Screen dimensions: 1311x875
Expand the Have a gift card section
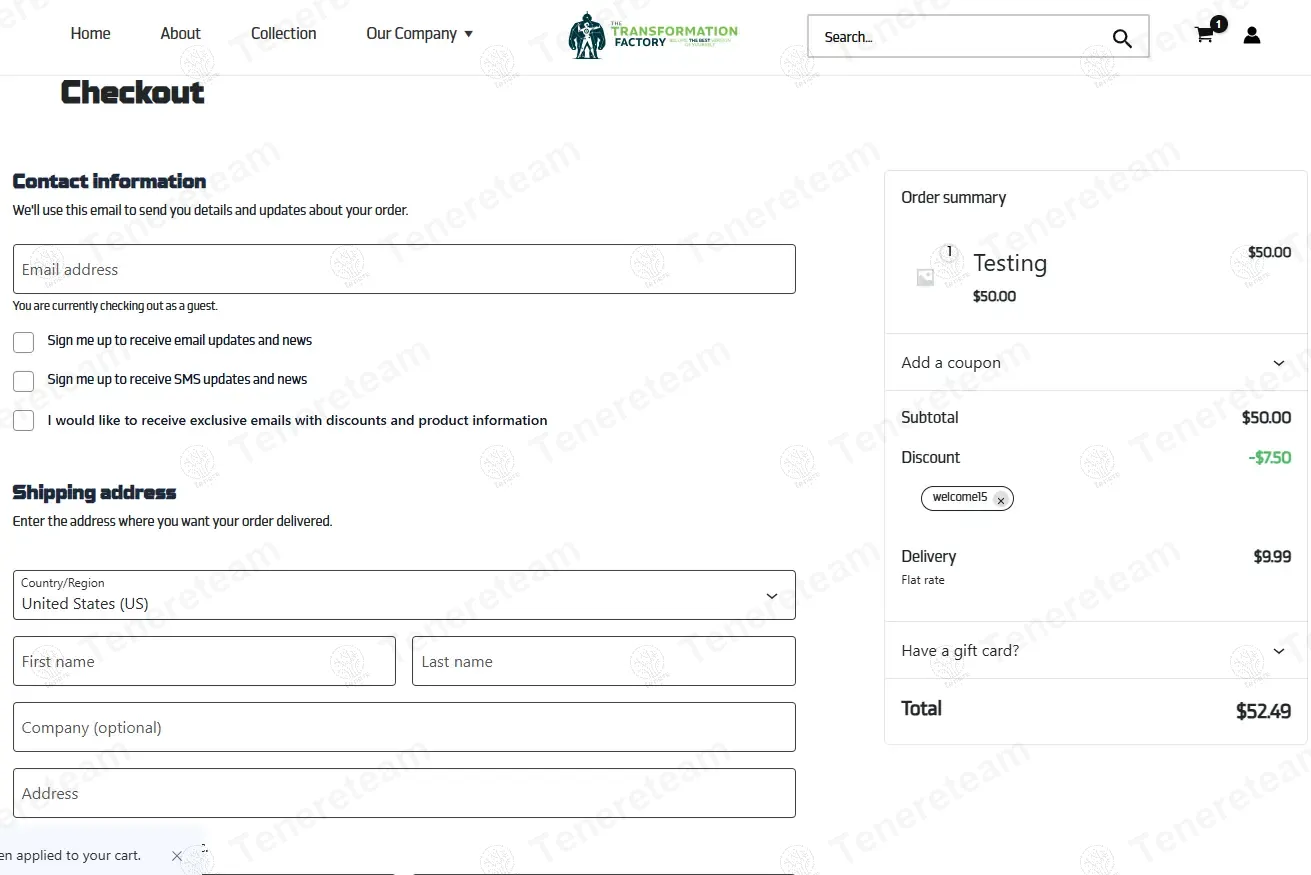click(x=1096, y=650)
